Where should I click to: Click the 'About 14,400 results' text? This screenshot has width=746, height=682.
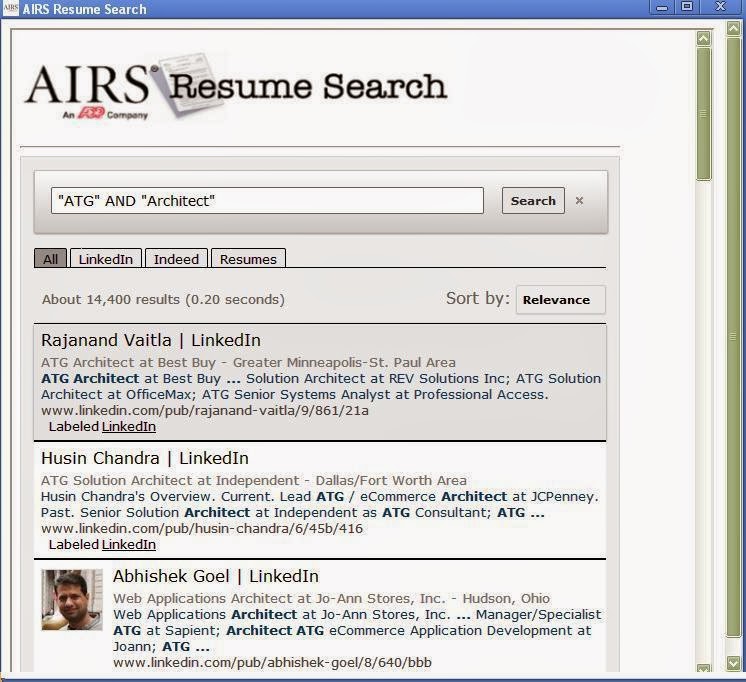pos(163,299)
